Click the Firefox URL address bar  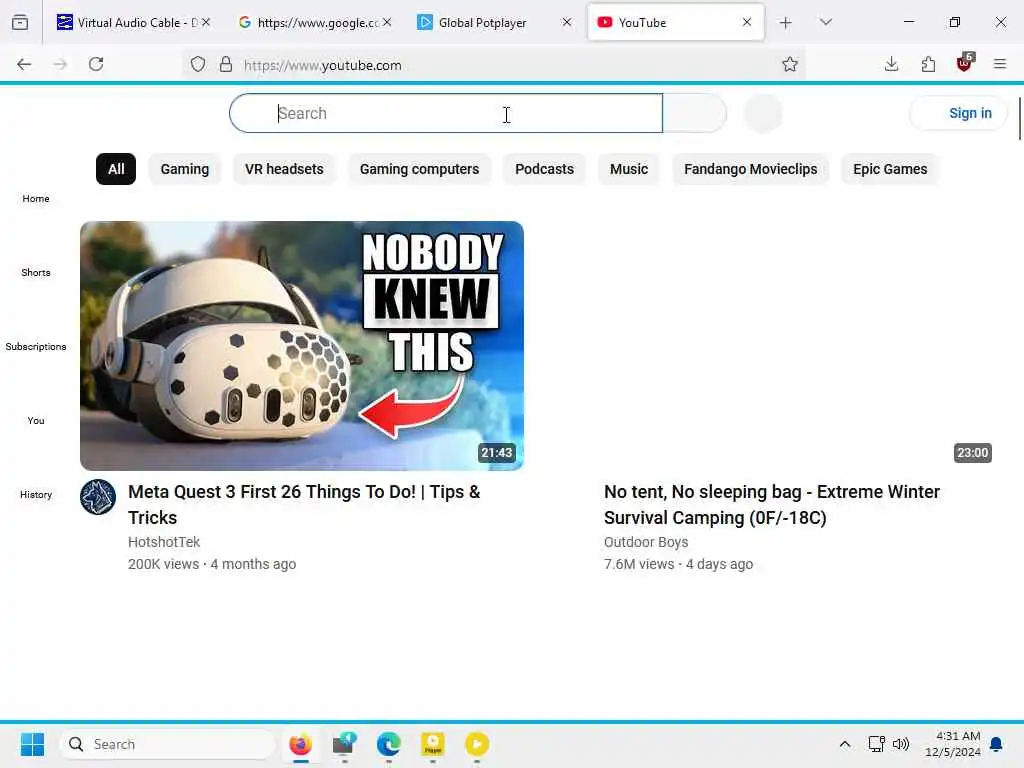click(x=493, y=65)
